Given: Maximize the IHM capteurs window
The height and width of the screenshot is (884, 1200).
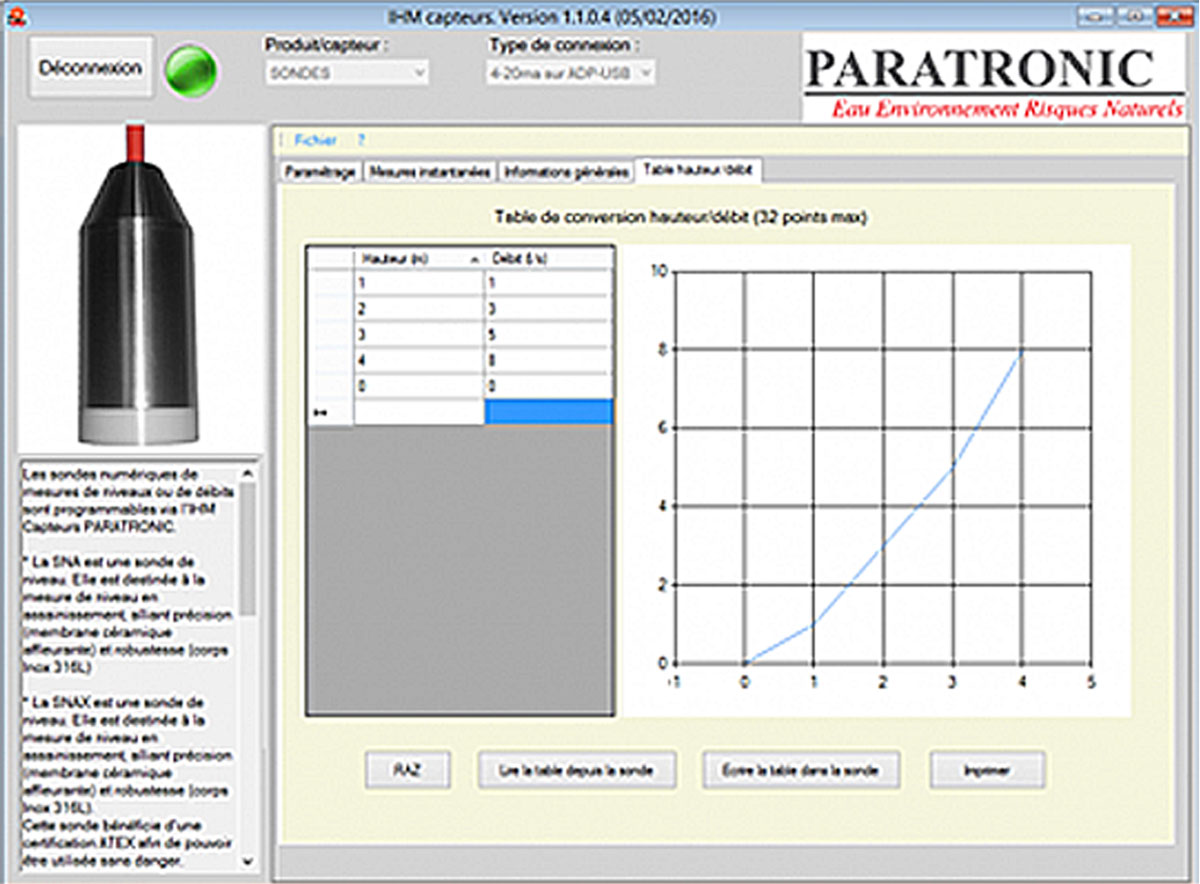Looking at the screenshot, I should coord(1133,15).
